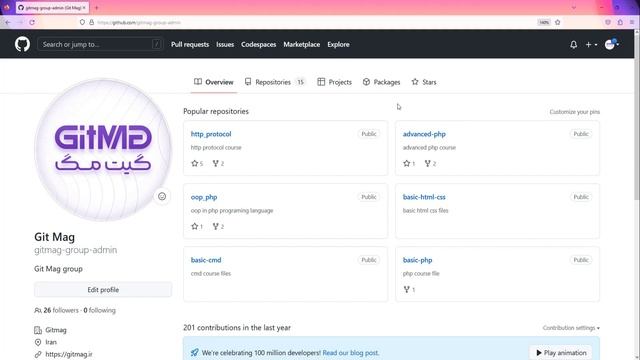Click Read our blog post link
The image size is (640, 360).
coord(351,353)
